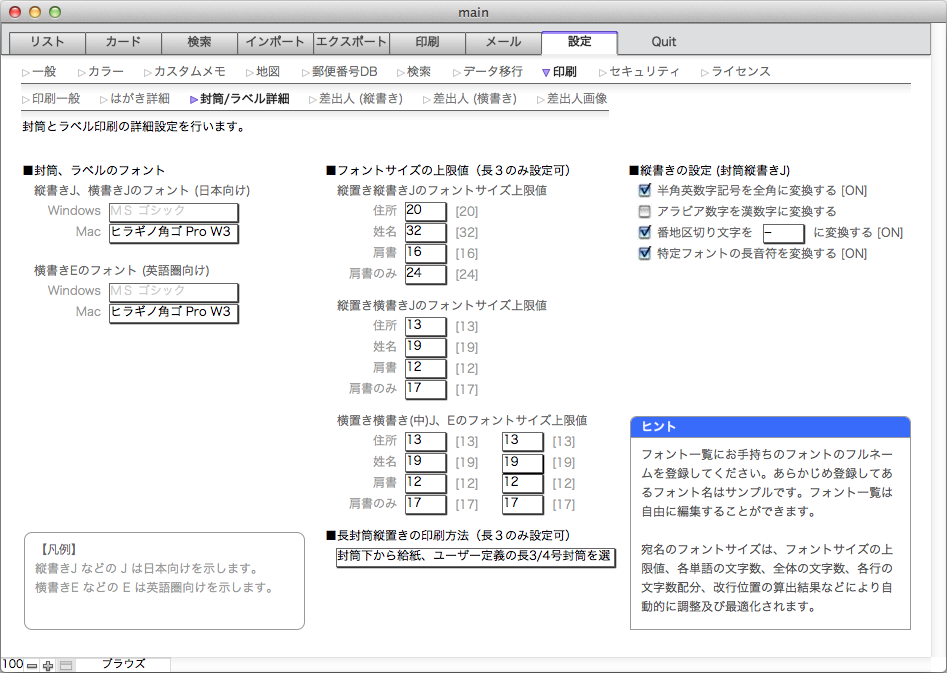Click the zoom out minus icon

point(32,665)
